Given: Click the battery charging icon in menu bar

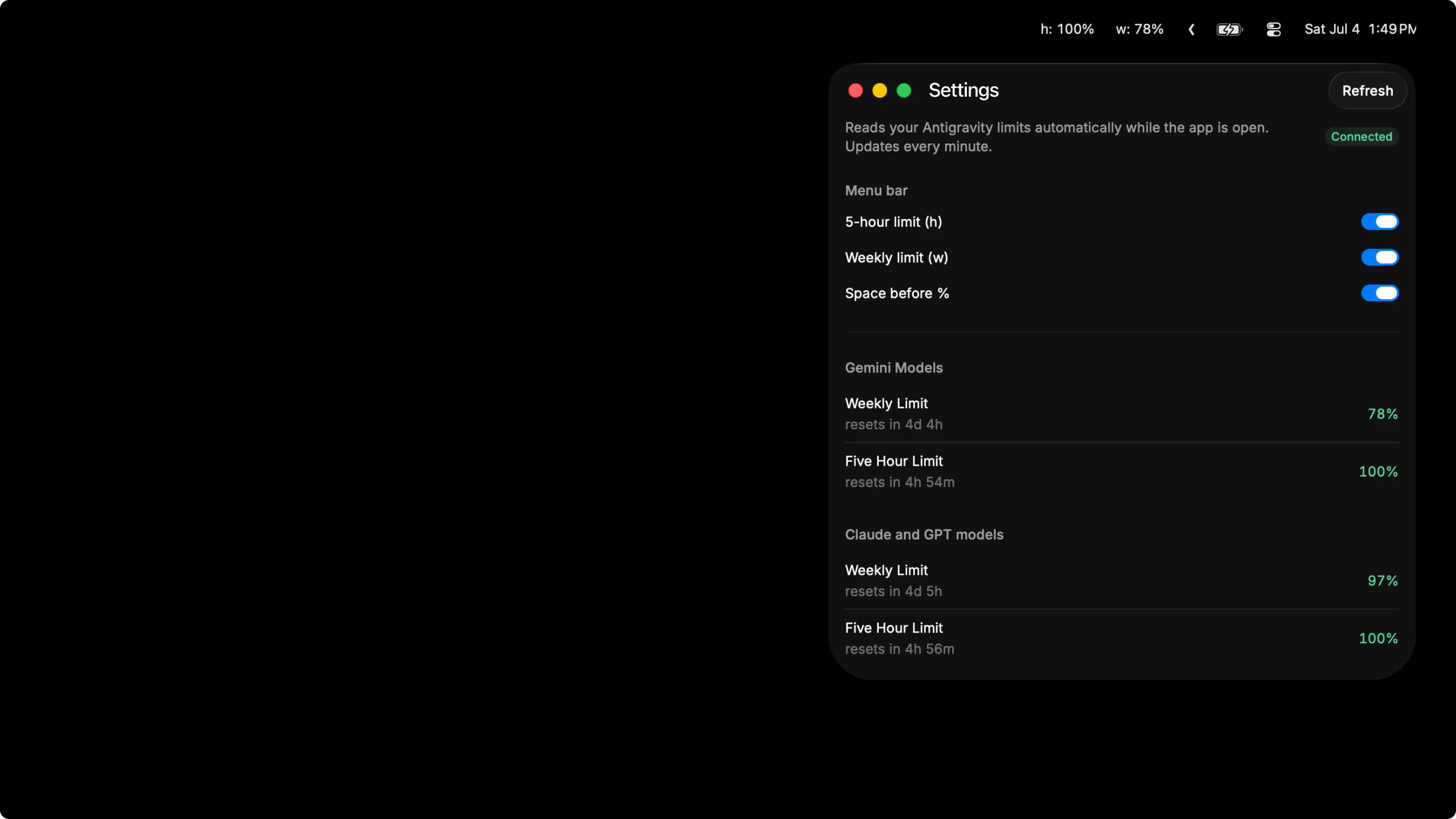Looking at the screenshot, I should coord(1229,30).
